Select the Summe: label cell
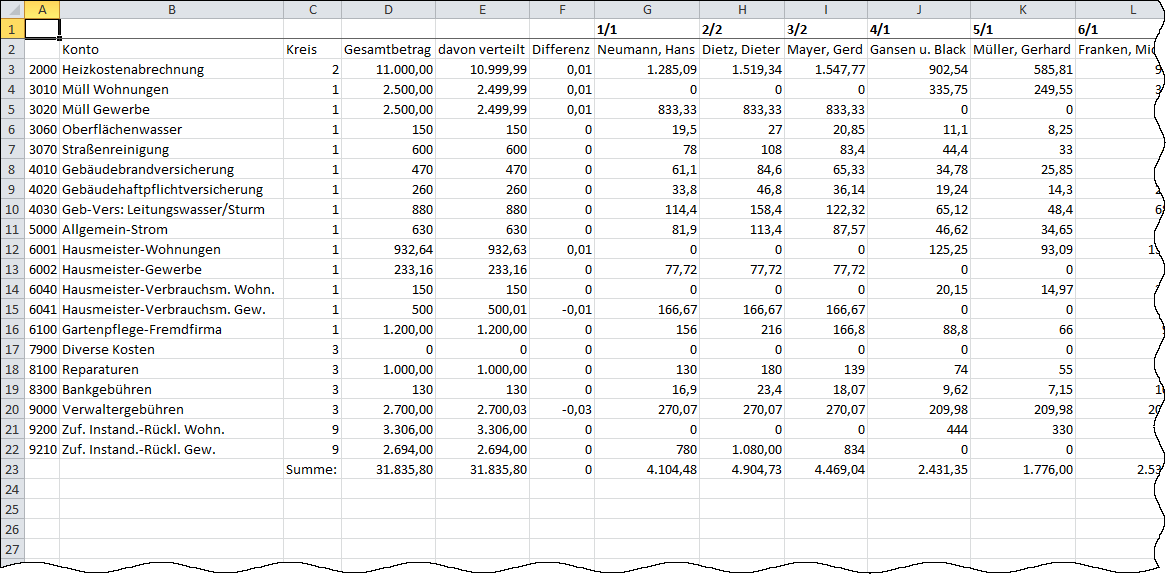The height and width of the screenshot is (574, 1166). point(312,469)
